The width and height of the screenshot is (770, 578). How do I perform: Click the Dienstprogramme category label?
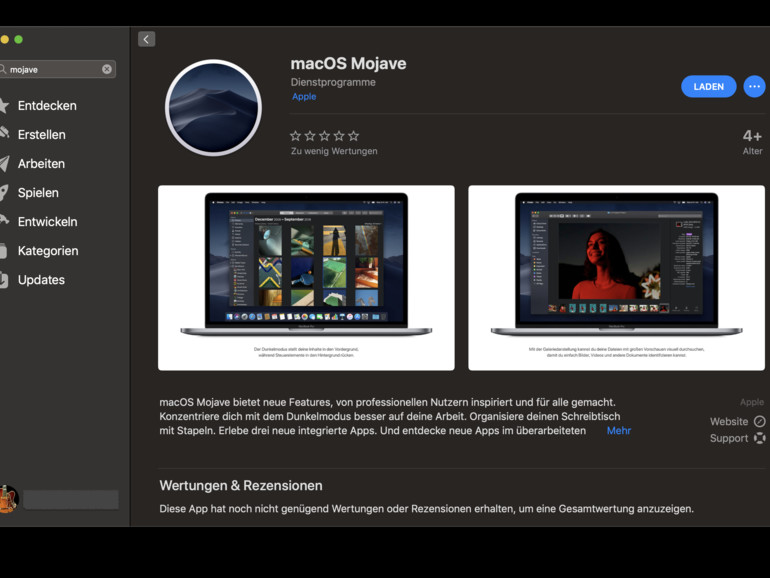coord(333,82)
